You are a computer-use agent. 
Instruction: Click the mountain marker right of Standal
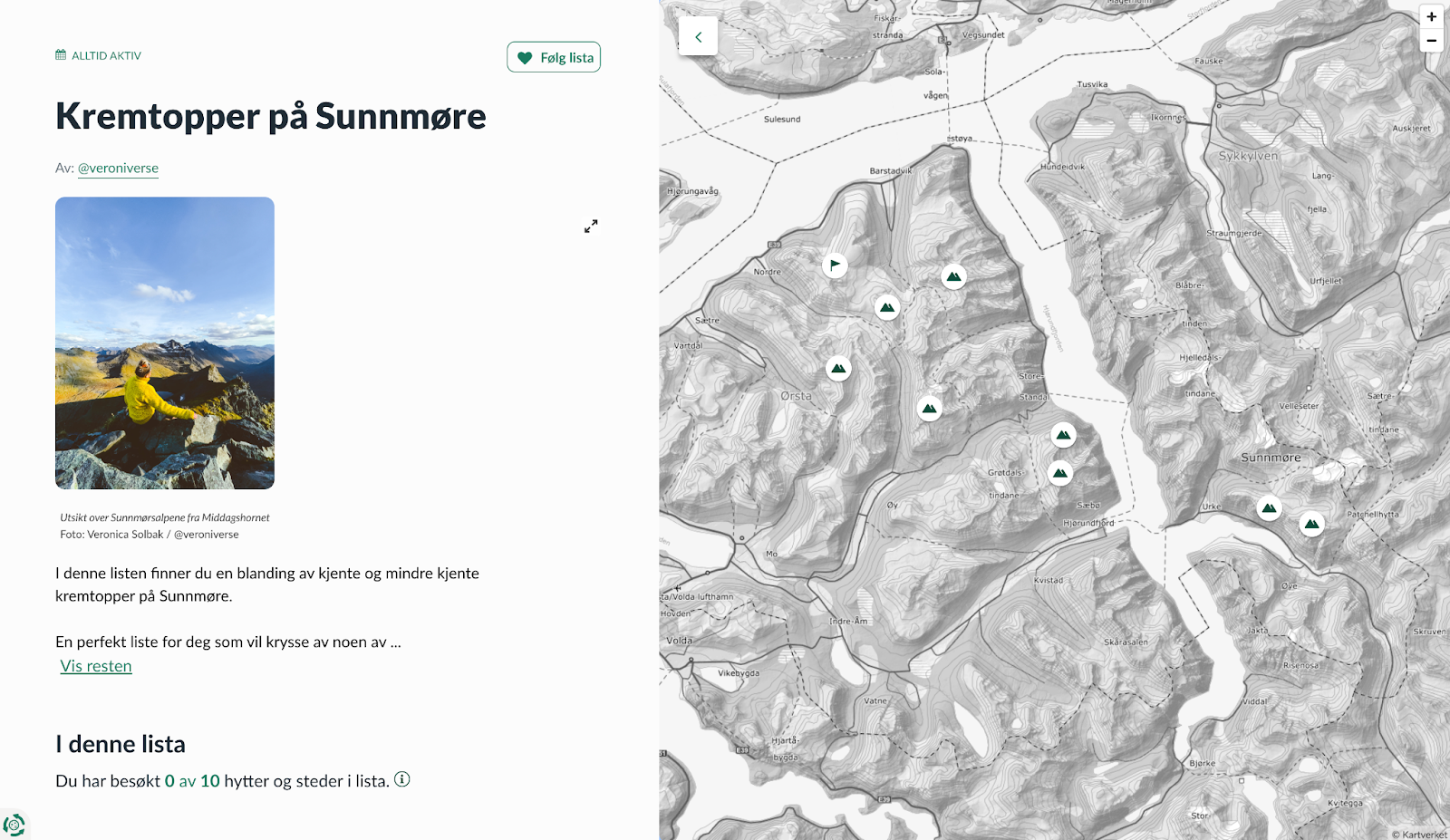pos(1063,435)
